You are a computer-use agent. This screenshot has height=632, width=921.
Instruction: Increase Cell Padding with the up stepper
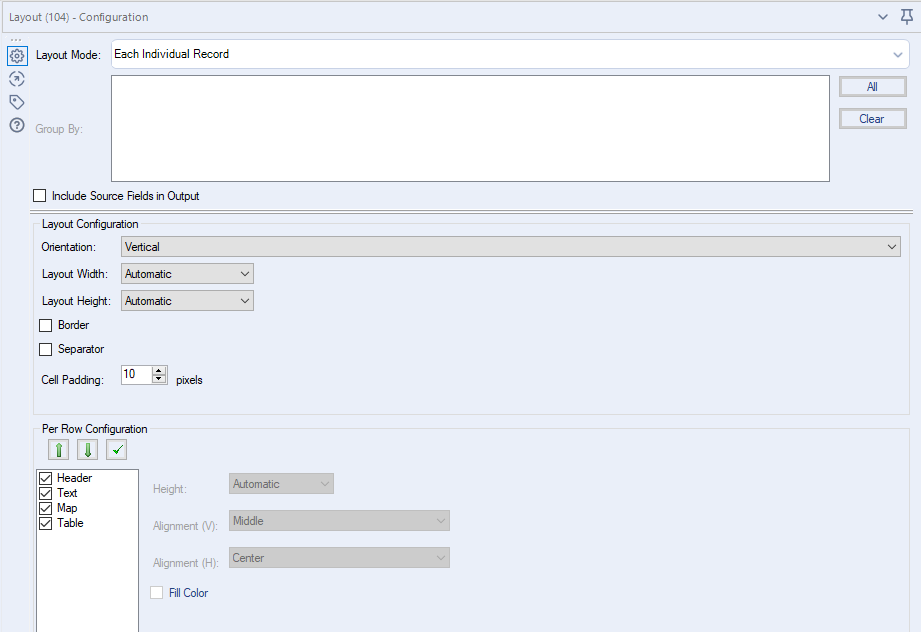tap(159, 370)
